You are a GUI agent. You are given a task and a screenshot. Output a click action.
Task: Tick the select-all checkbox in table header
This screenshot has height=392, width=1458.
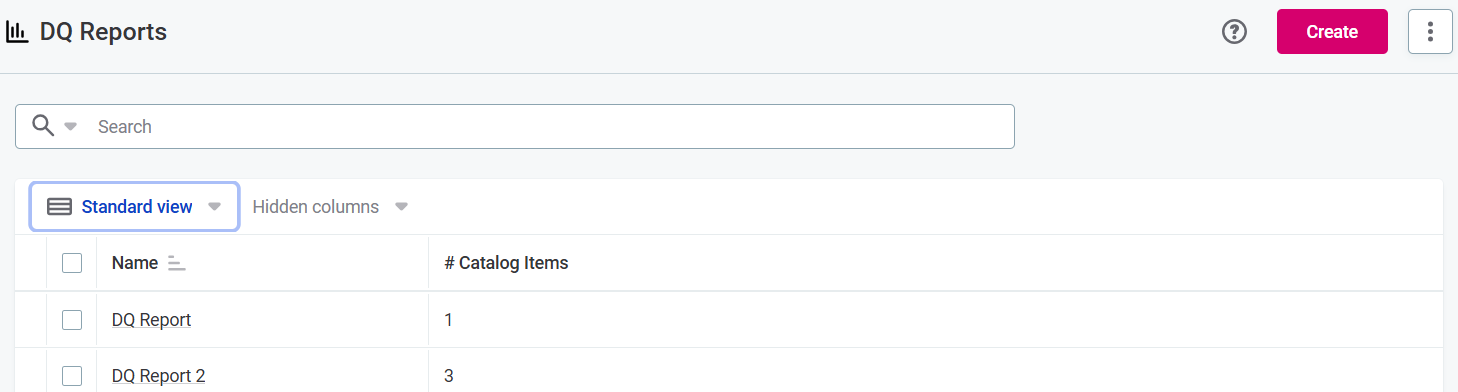click(x=72, y=263)
